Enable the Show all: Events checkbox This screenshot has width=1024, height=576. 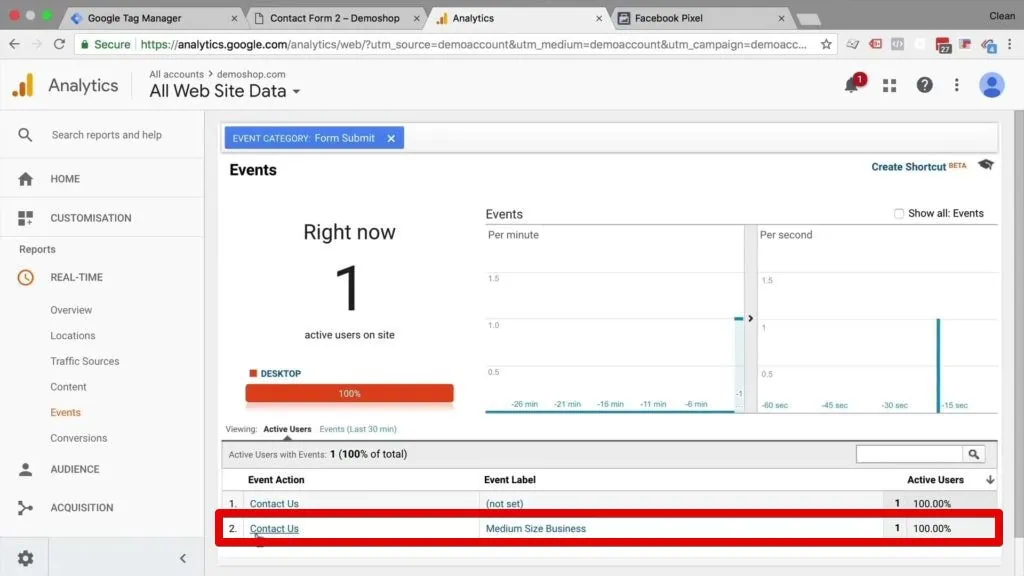(899, 213)
